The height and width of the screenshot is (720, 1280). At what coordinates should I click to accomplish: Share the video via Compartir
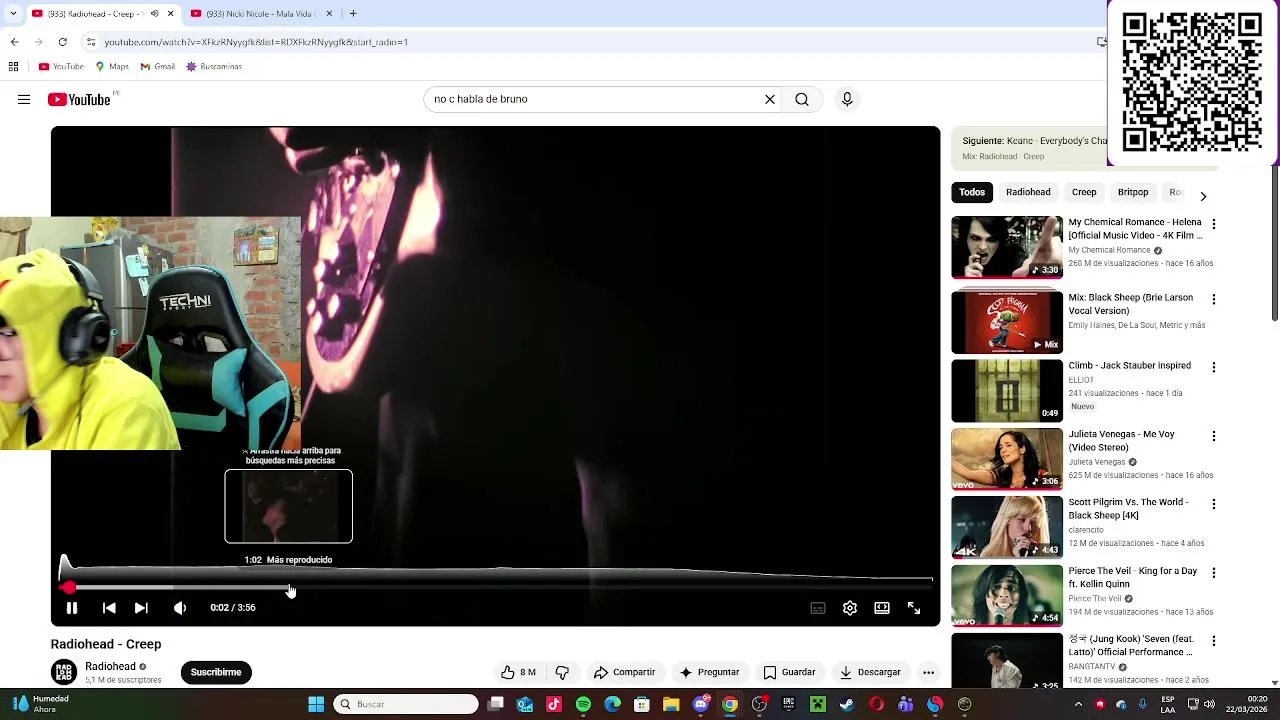pyautogui.click(x=624, y=672)
